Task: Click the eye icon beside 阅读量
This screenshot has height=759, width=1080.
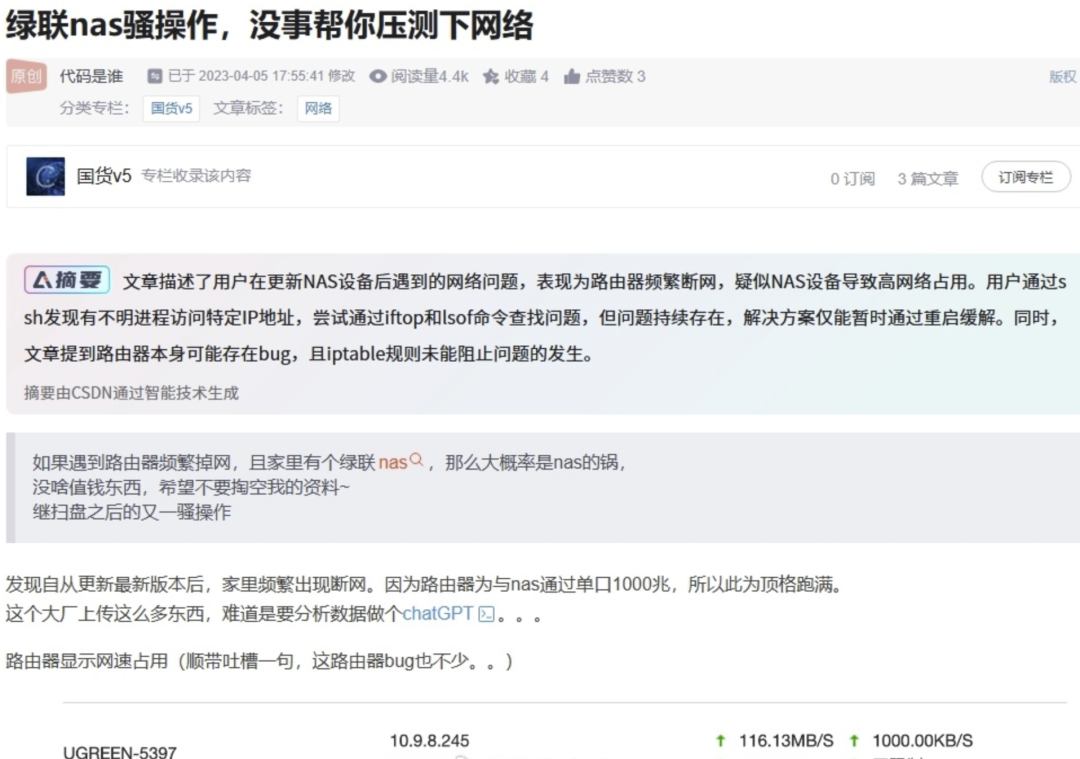Action: [377, 76]
